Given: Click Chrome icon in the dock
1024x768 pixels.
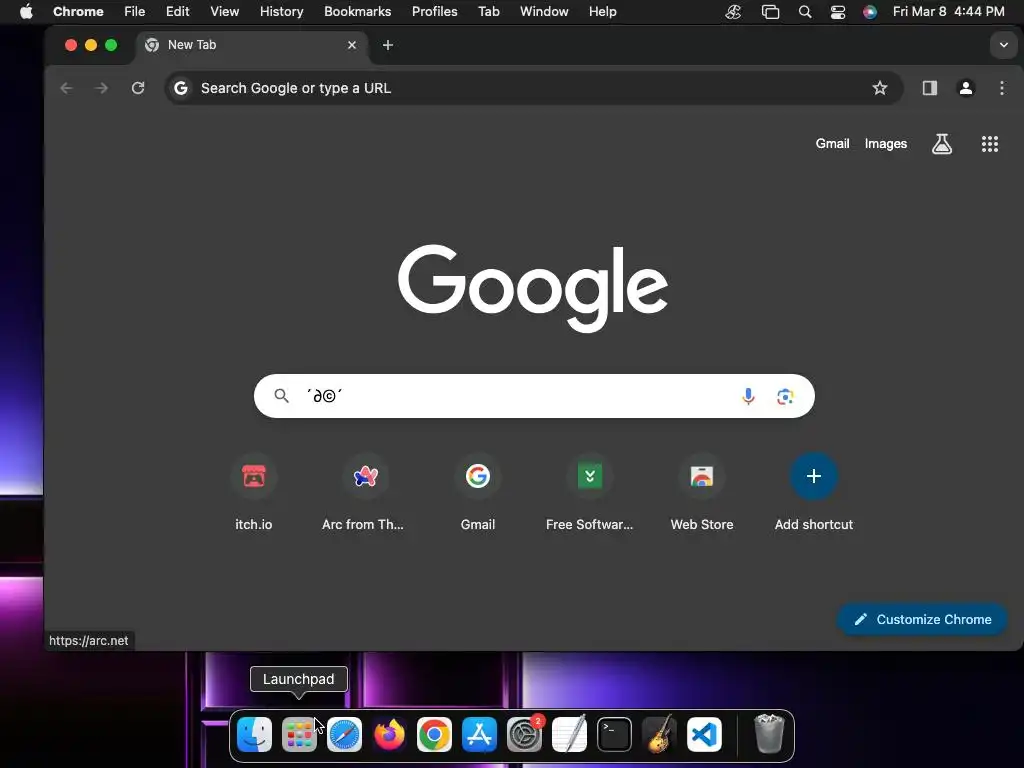Looking at the screenshot, I should point(434,735).
